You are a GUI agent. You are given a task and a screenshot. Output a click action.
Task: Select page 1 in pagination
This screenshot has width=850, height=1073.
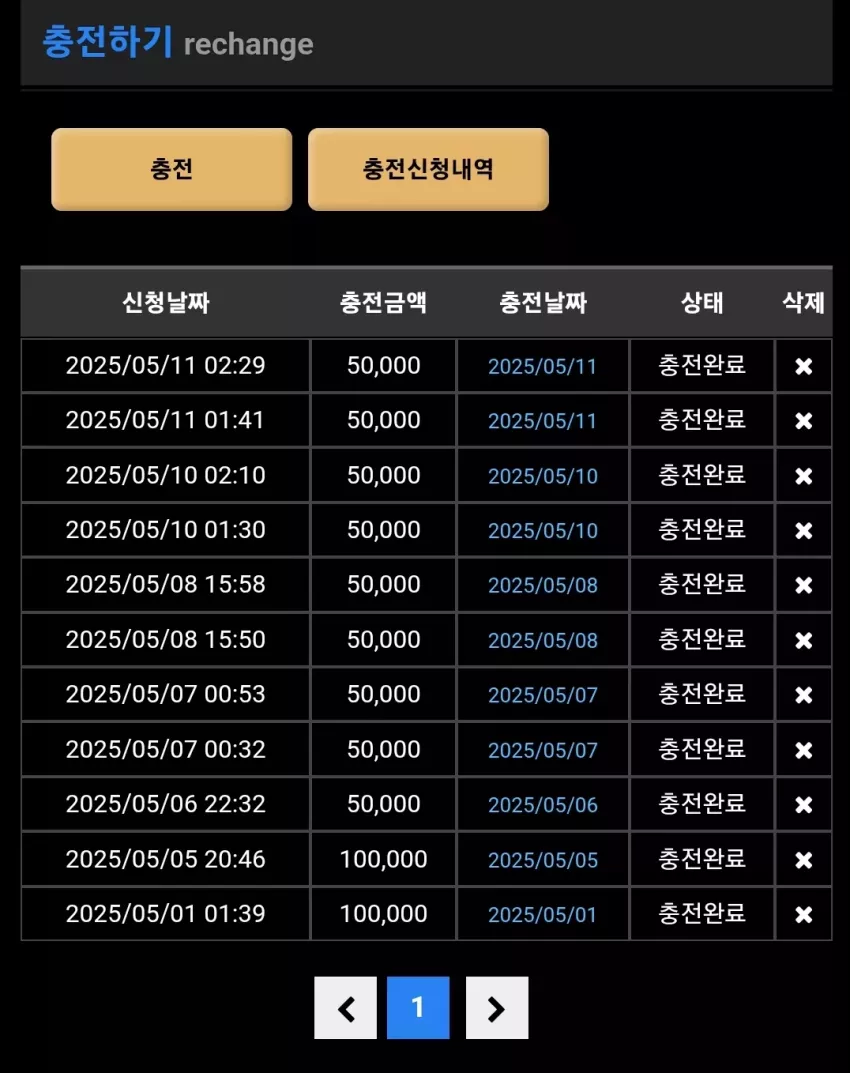[x=418, y=1008]
